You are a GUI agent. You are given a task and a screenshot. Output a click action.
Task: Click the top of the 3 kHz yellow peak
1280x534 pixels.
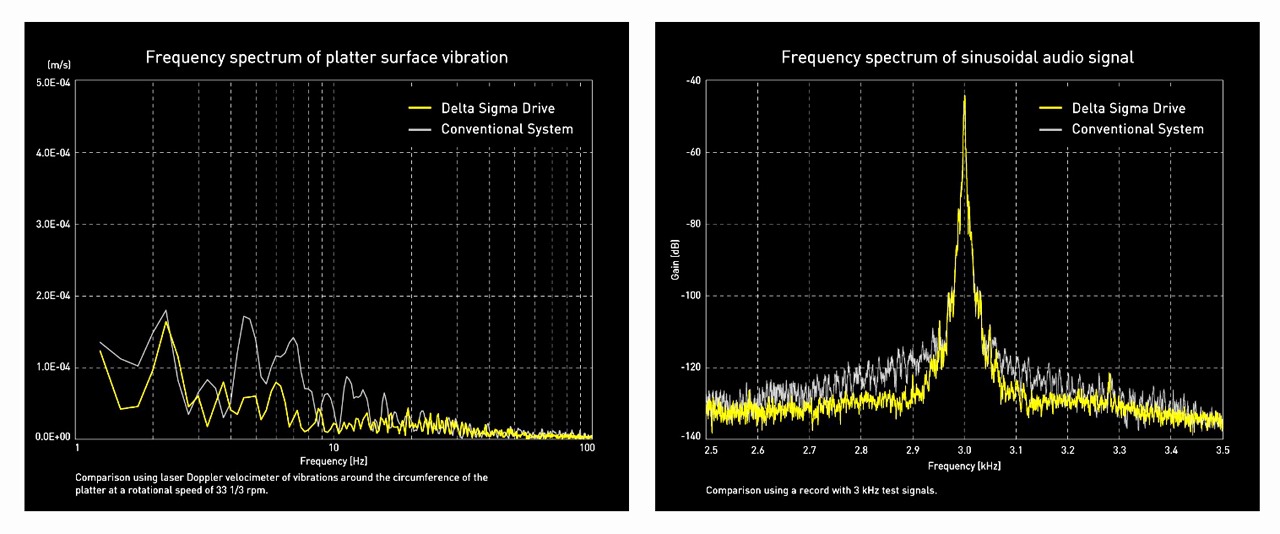click(x=964, y=97)
